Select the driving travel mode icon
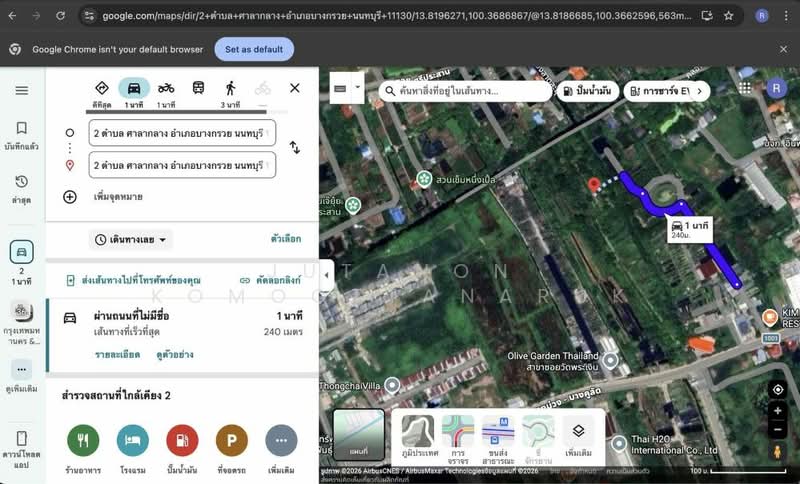Viewport: 800px width, 484px height. click(x=133, y=88)
